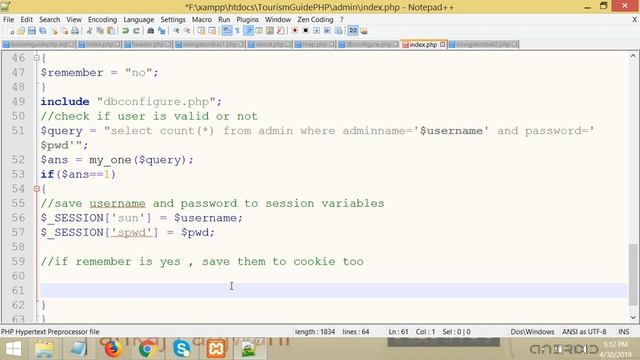Switch to the about.php tab
Screen dimensions: 640x360
[x=269, y=44]
